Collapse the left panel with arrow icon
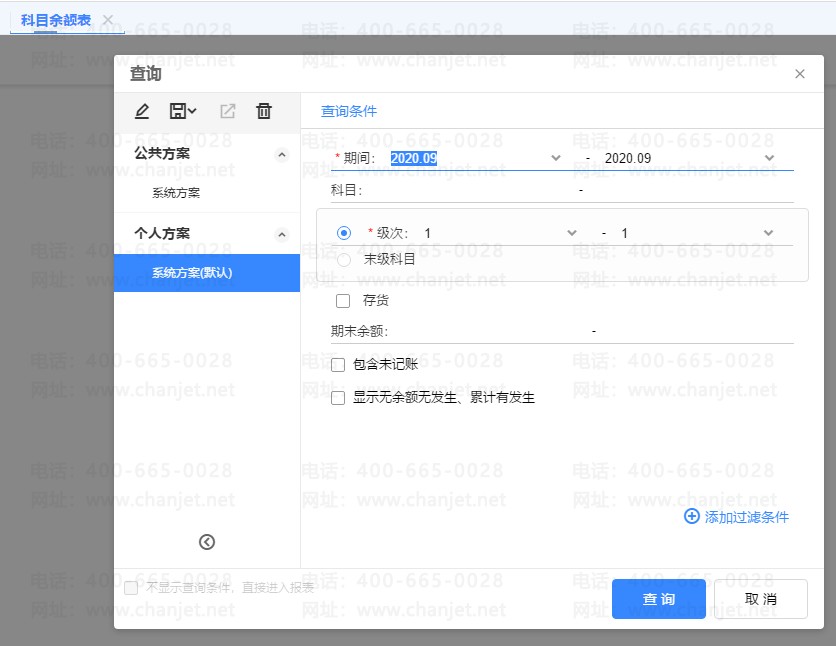 [207, 542]
